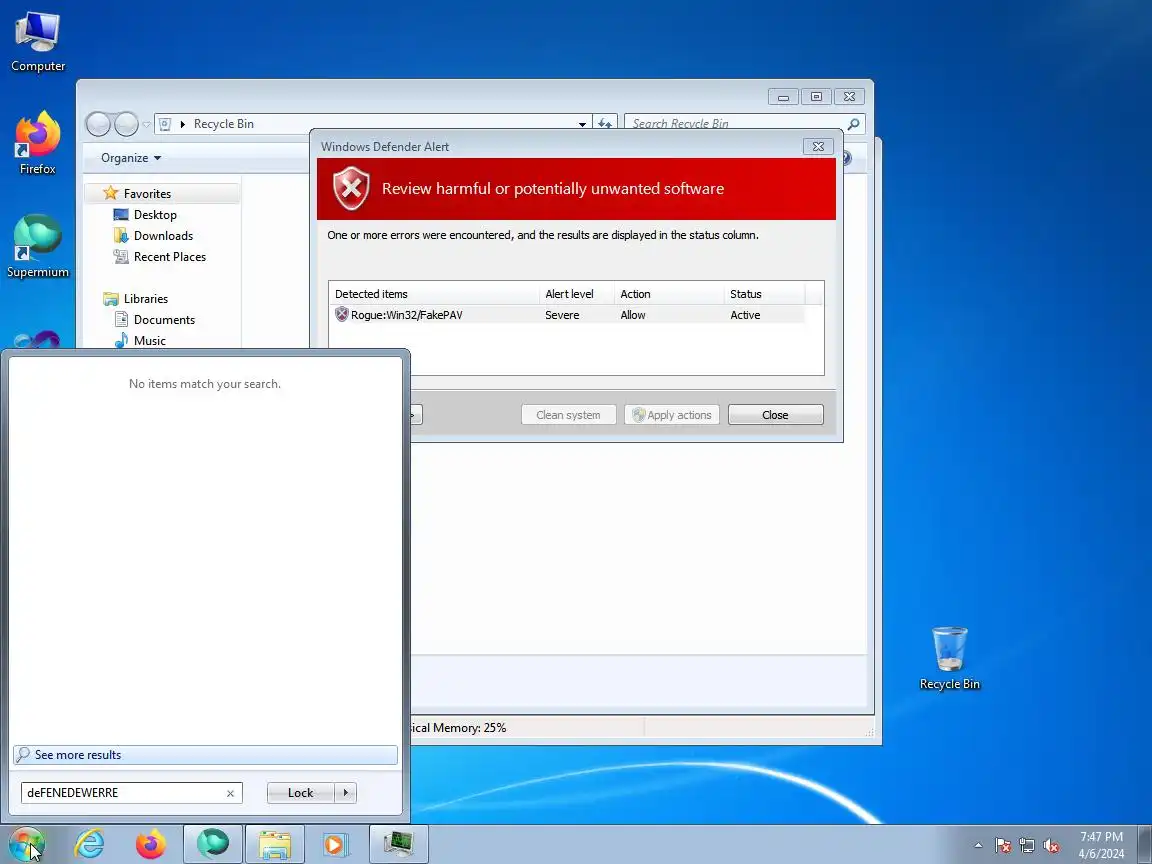Select the Rogue:Win32/FakePAV row text
The width and height of the screenshot is (1152, 864).
point(406,314)
